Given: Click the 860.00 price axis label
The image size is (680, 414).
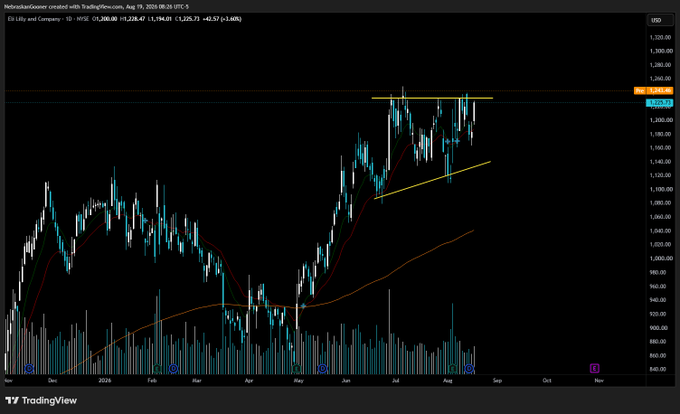Looking at the screenshot, I should [x=658, y=355].
